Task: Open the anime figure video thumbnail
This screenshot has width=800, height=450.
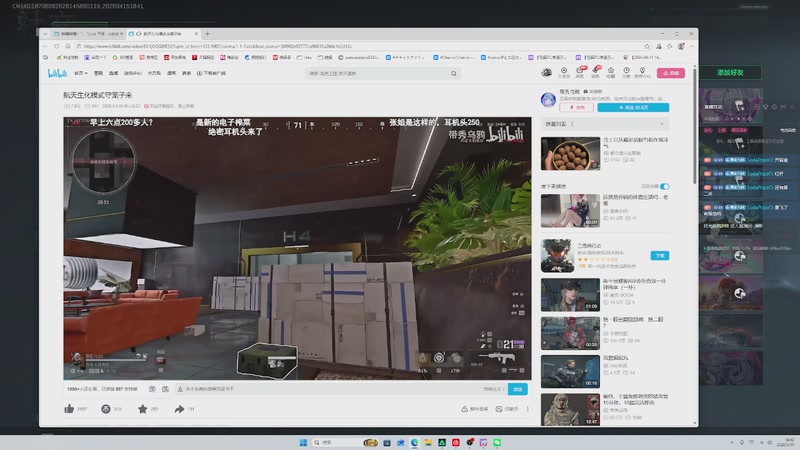Action: [570, 210]
